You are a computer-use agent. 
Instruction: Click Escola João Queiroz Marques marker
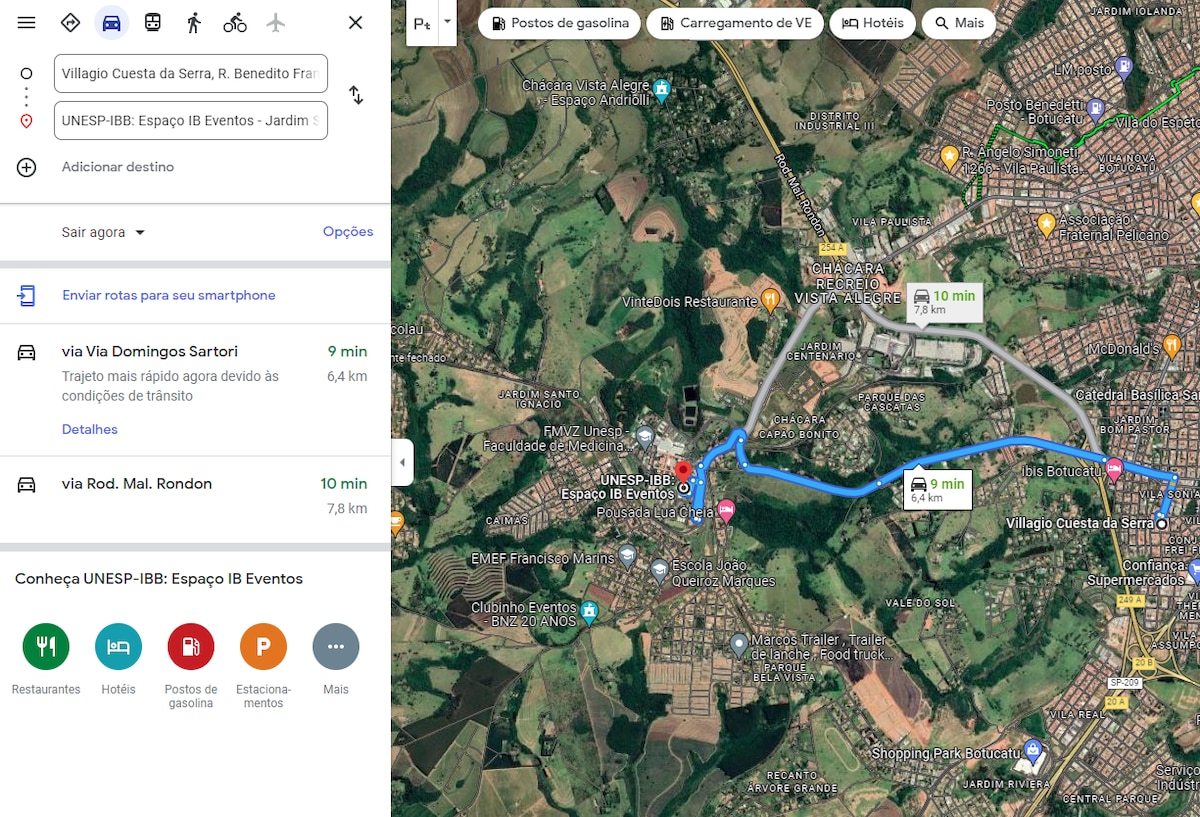coord(659,571)
